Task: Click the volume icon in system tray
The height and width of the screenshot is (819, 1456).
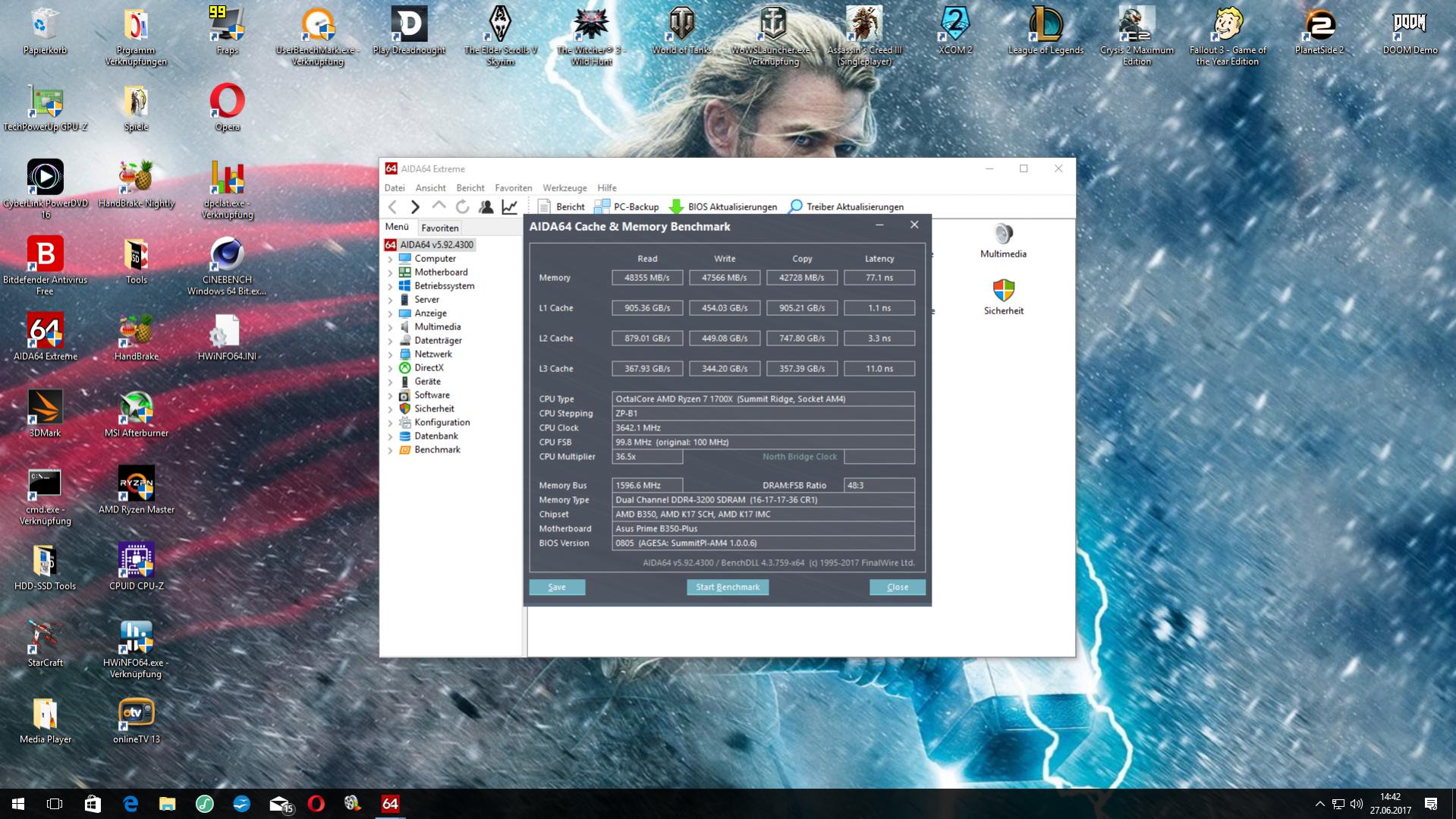Action: [1357, 804]
